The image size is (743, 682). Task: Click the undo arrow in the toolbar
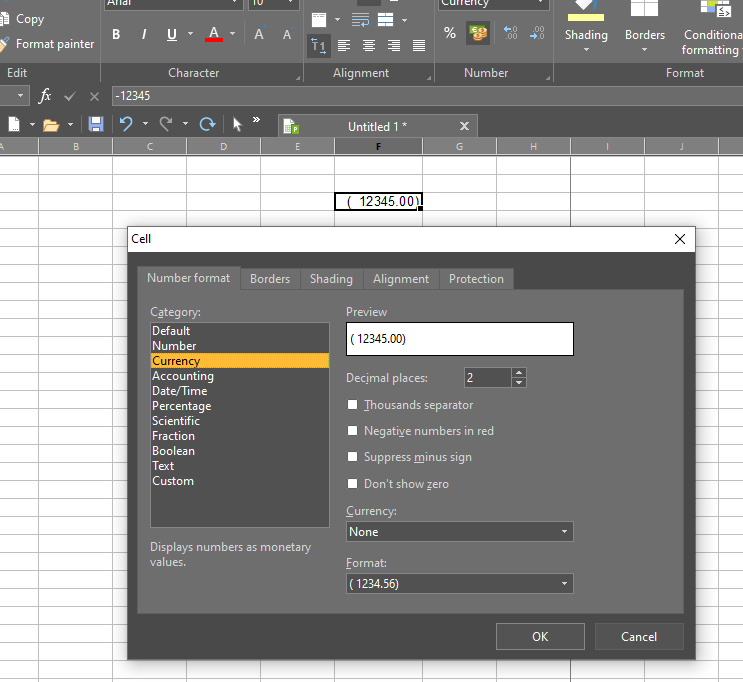pyautogui.click(x=126, y=124)
